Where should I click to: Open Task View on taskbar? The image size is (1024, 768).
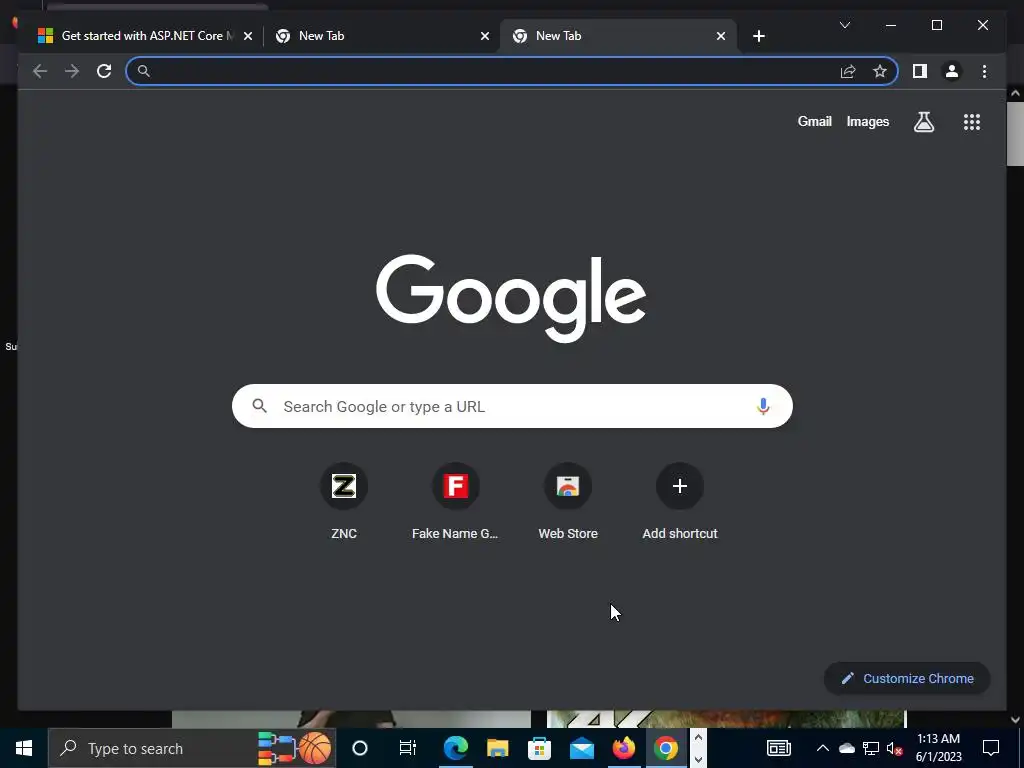coord(408,748)
